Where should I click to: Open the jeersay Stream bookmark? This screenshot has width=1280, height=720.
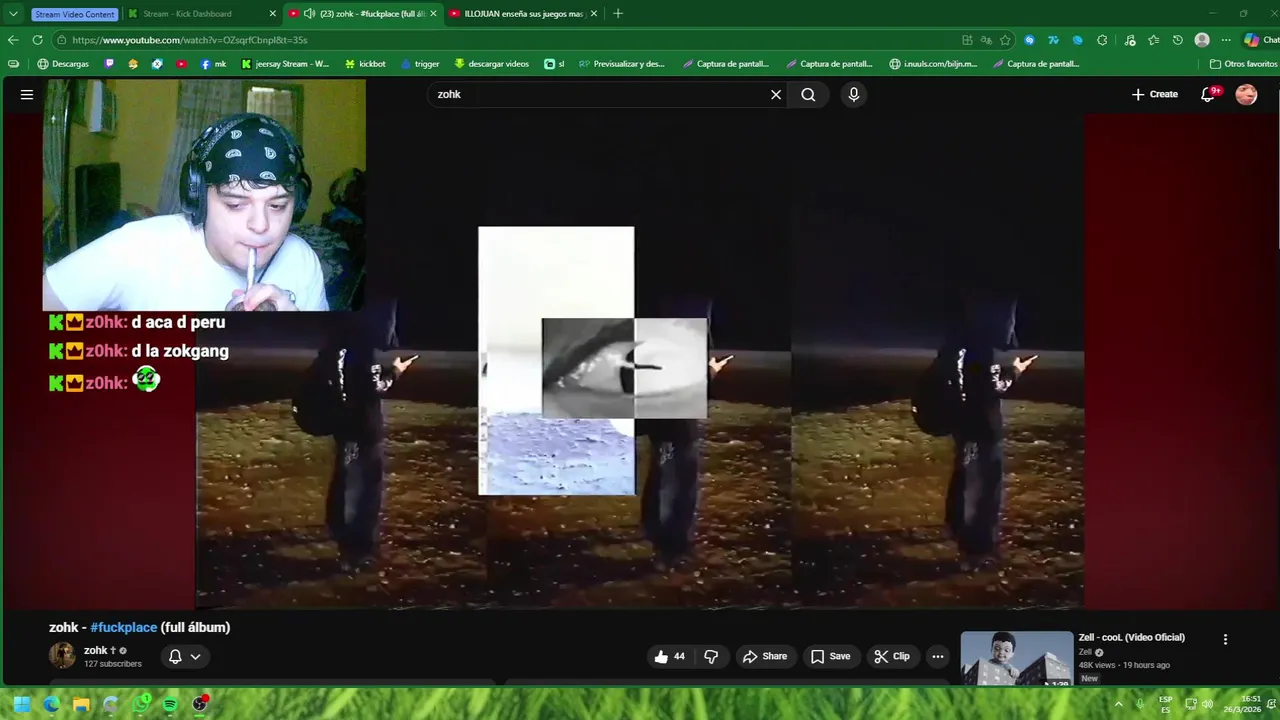point(285,64)
